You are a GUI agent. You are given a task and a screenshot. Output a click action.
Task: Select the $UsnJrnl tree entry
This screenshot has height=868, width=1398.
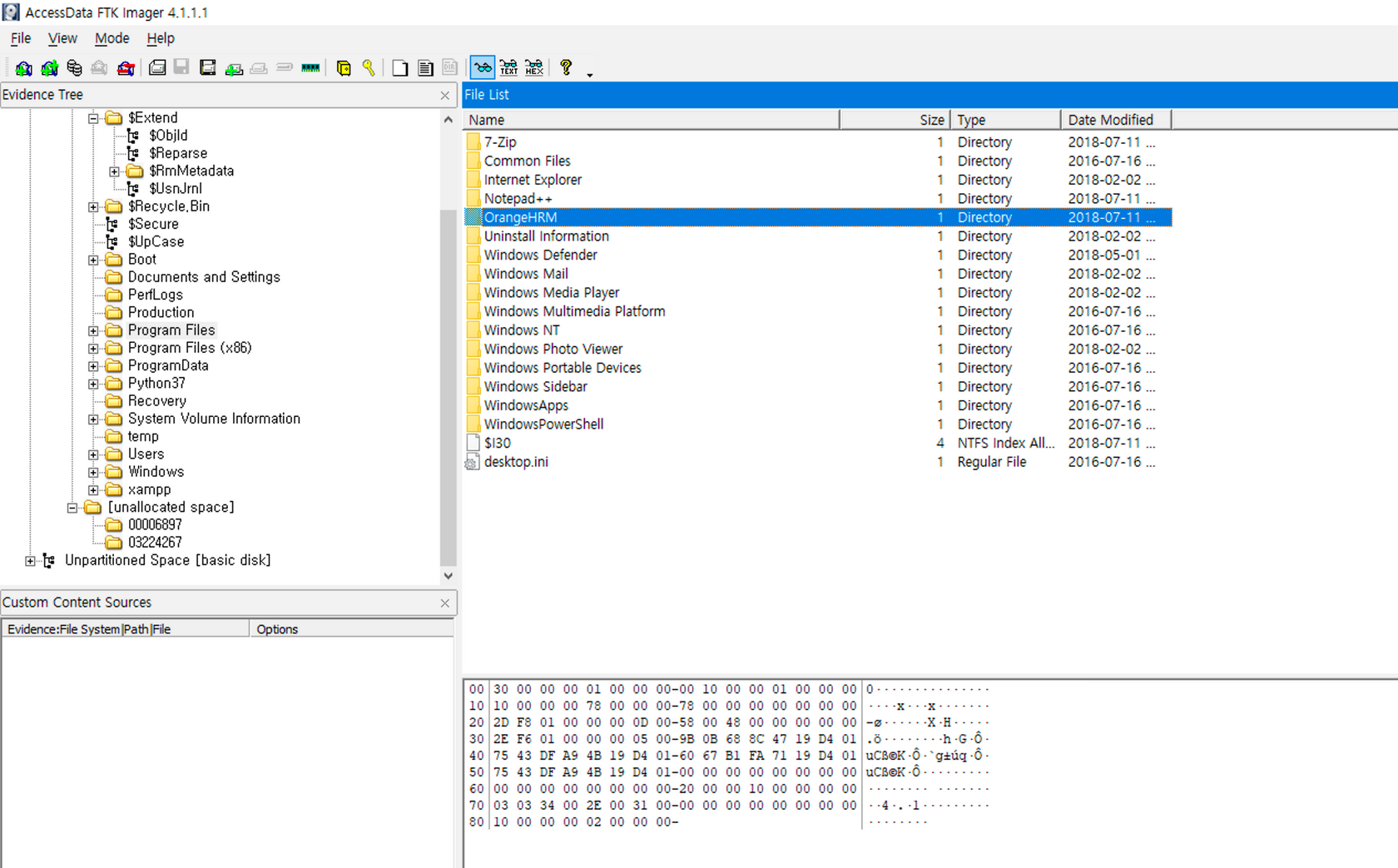(x=175, y=189)
